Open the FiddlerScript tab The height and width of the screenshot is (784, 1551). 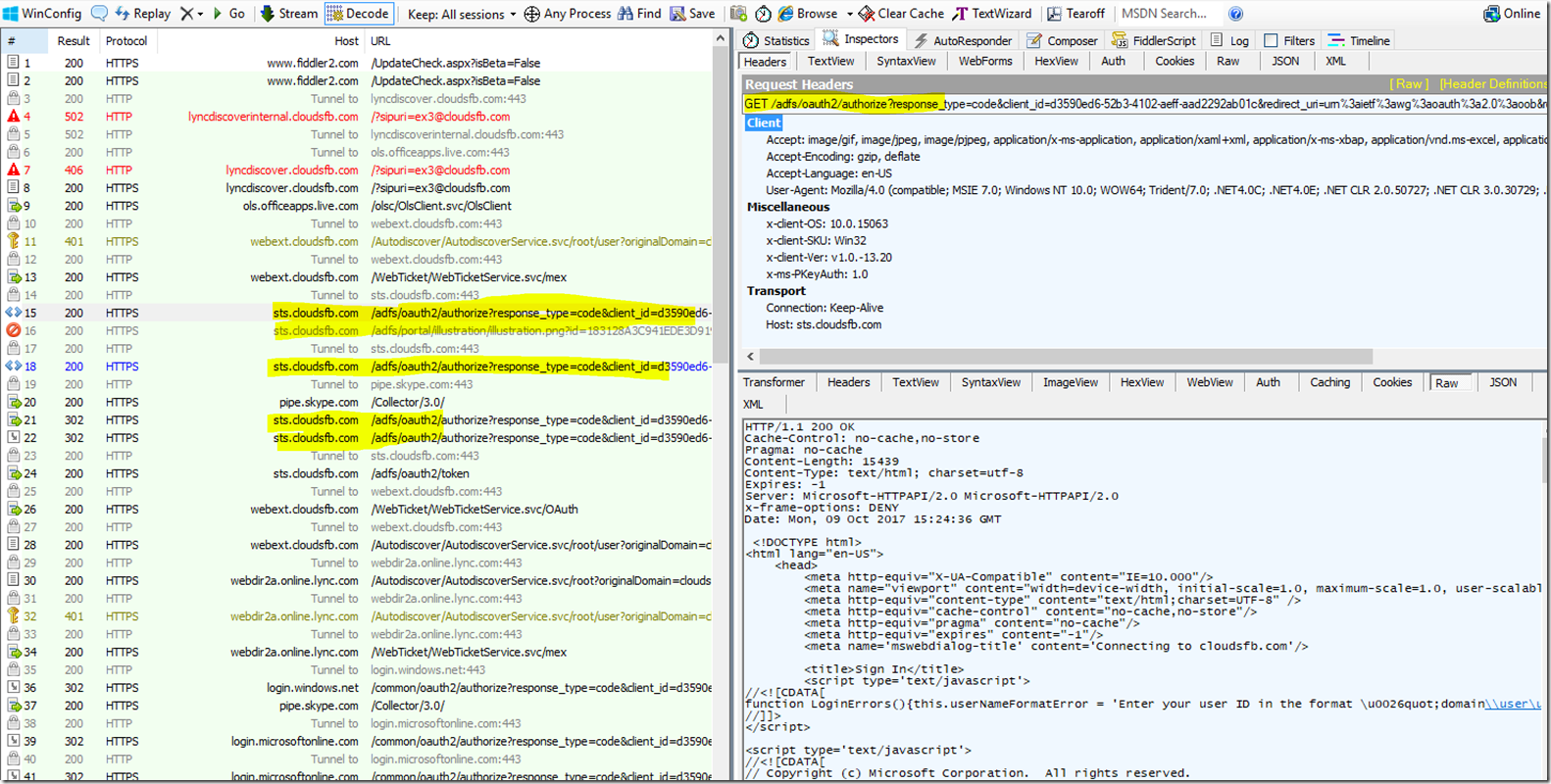tap(1154, 40)
